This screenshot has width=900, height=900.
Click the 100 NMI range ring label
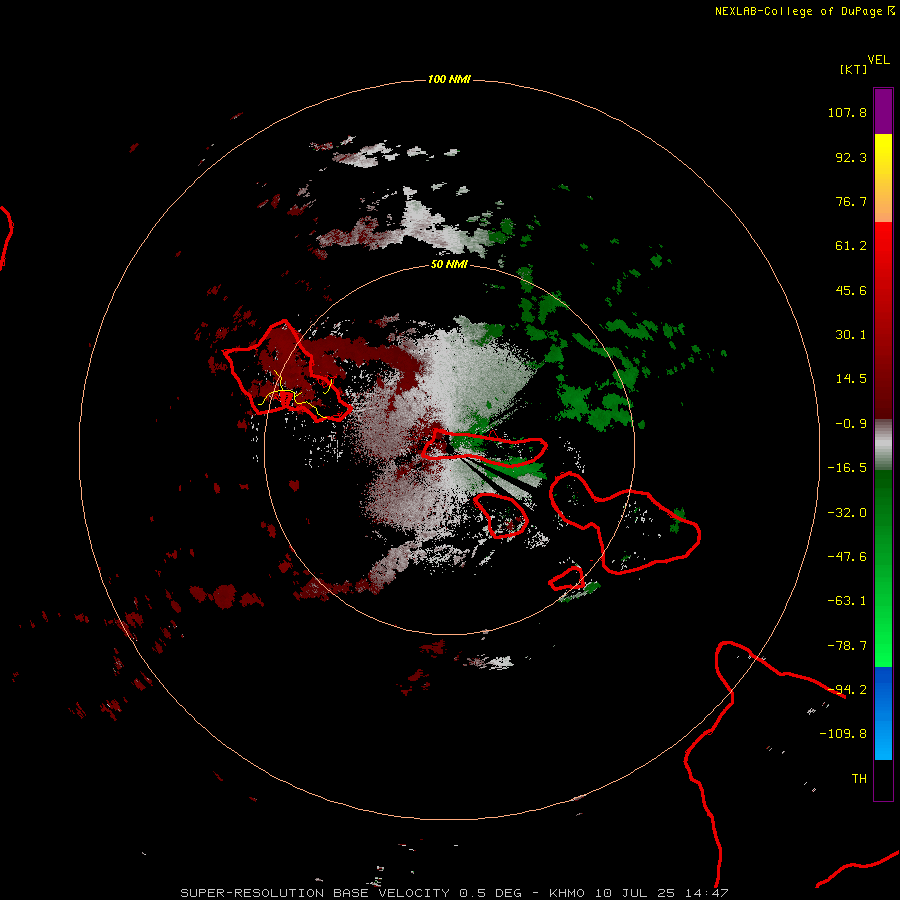pyautogui.click(x=449, y=79)
